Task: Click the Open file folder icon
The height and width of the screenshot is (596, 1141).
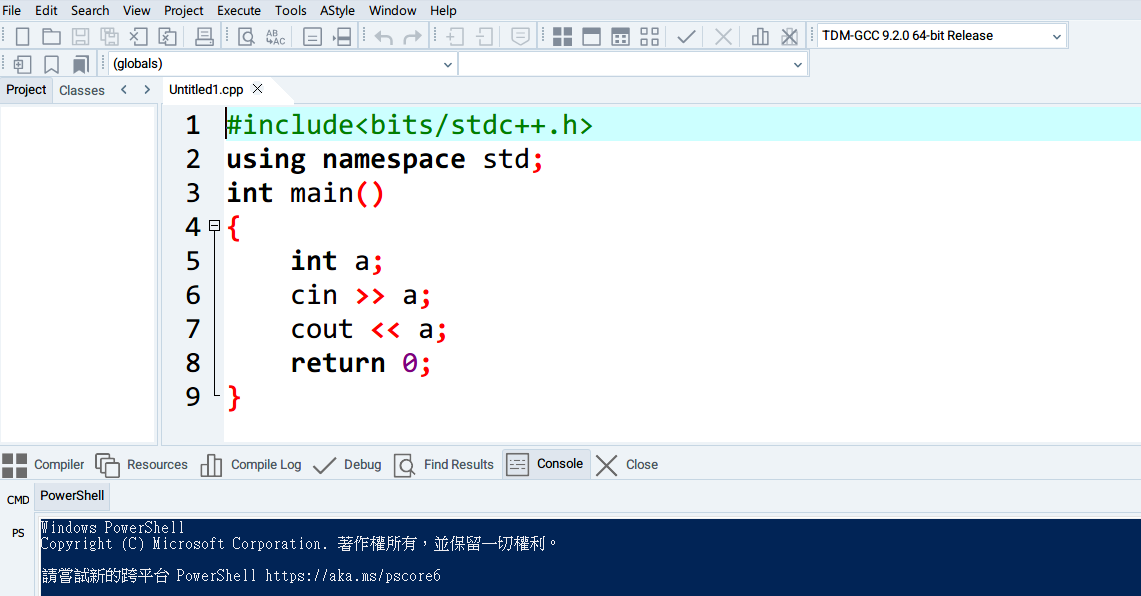Action: tap(51, 37)
